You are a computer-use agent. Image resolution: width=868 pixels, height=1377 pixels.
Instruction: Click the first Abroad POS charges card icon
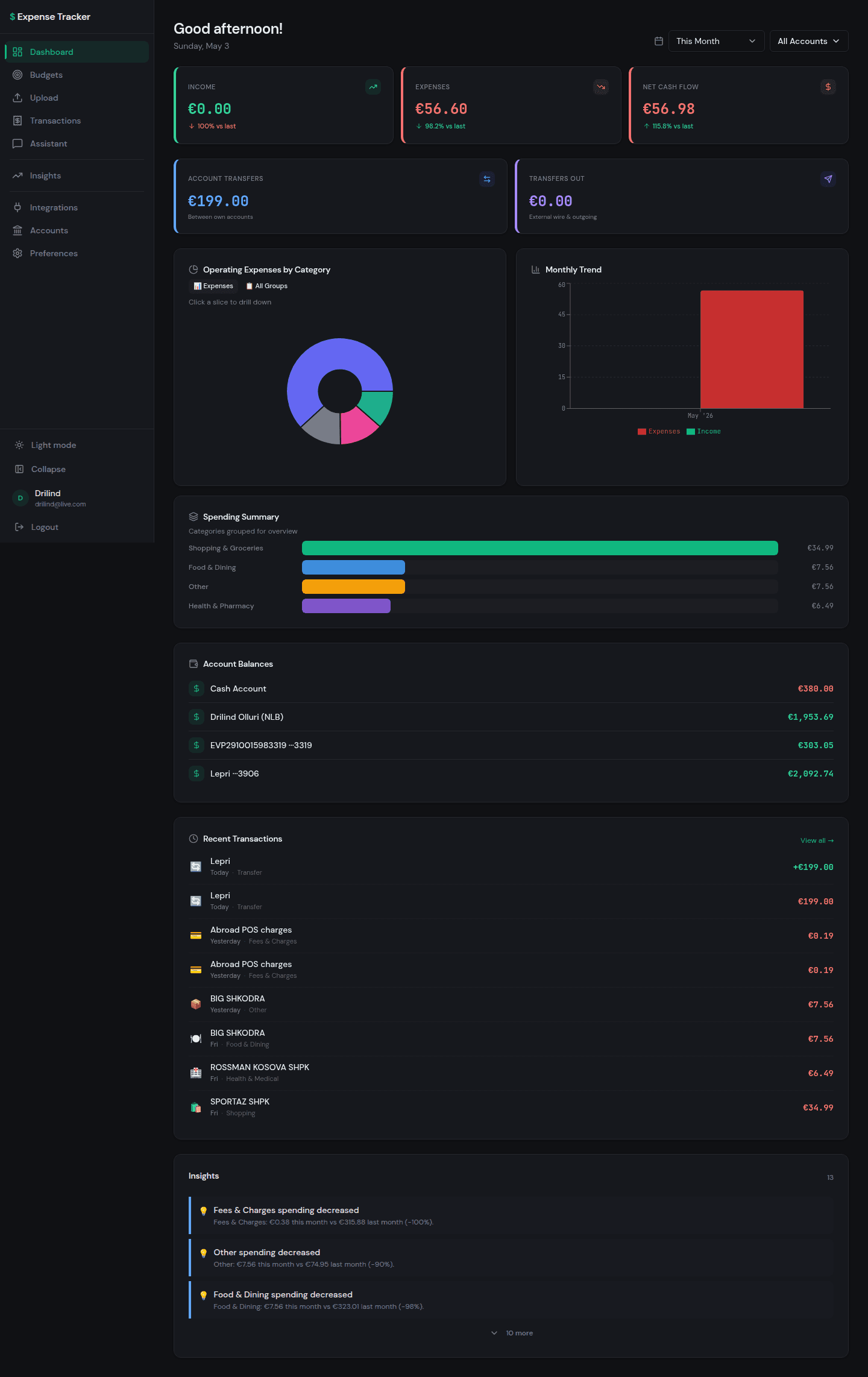[196, 935]
